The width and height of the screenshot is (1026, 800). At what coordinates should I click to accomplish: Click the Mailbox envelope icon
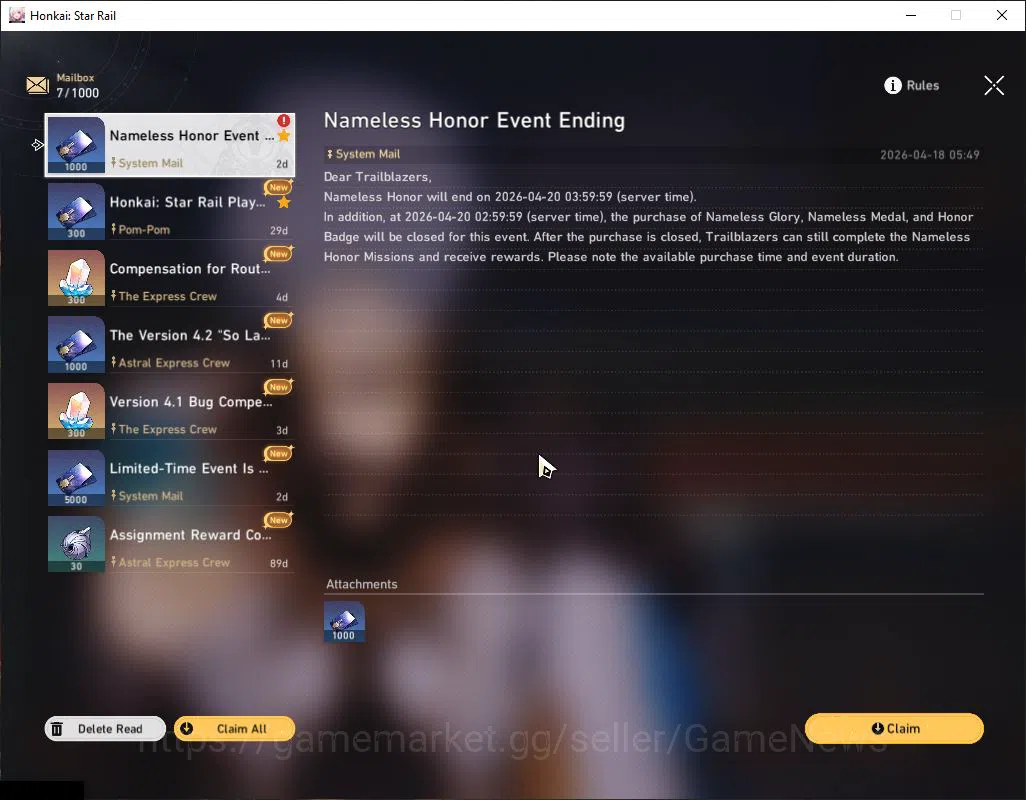(x=37, y=85)
